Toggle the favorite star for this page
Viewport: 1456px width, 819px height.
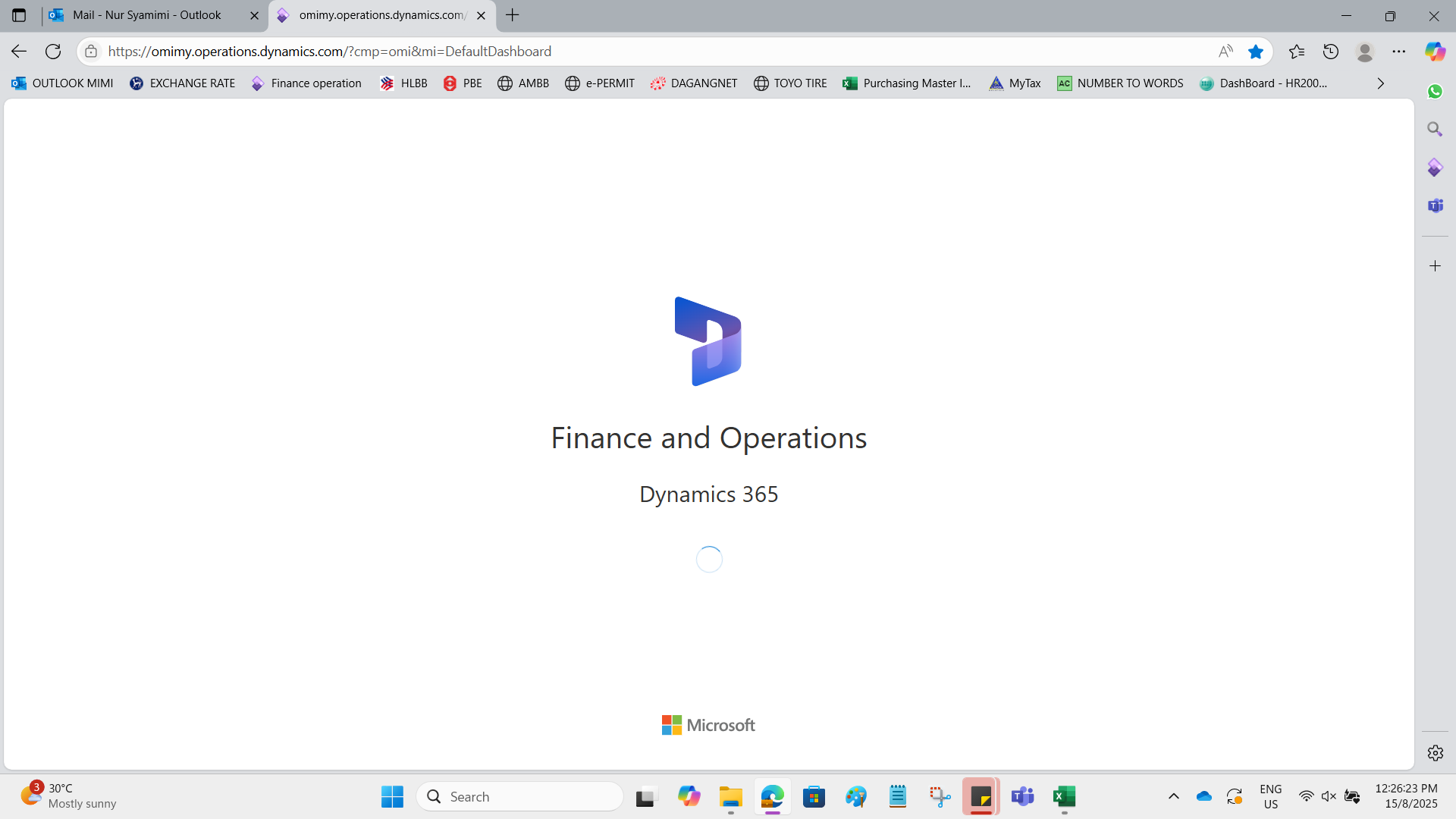(1256, 52)
